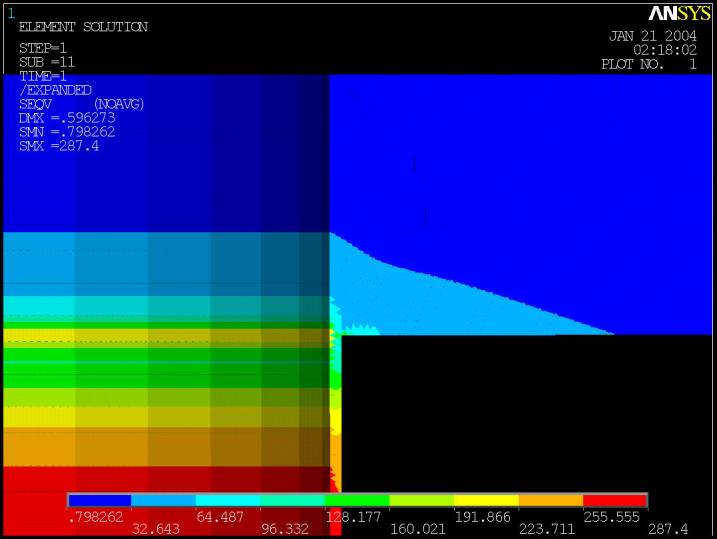
Task: Click the legend value 191.866
Action: click(x=482, y=517)
